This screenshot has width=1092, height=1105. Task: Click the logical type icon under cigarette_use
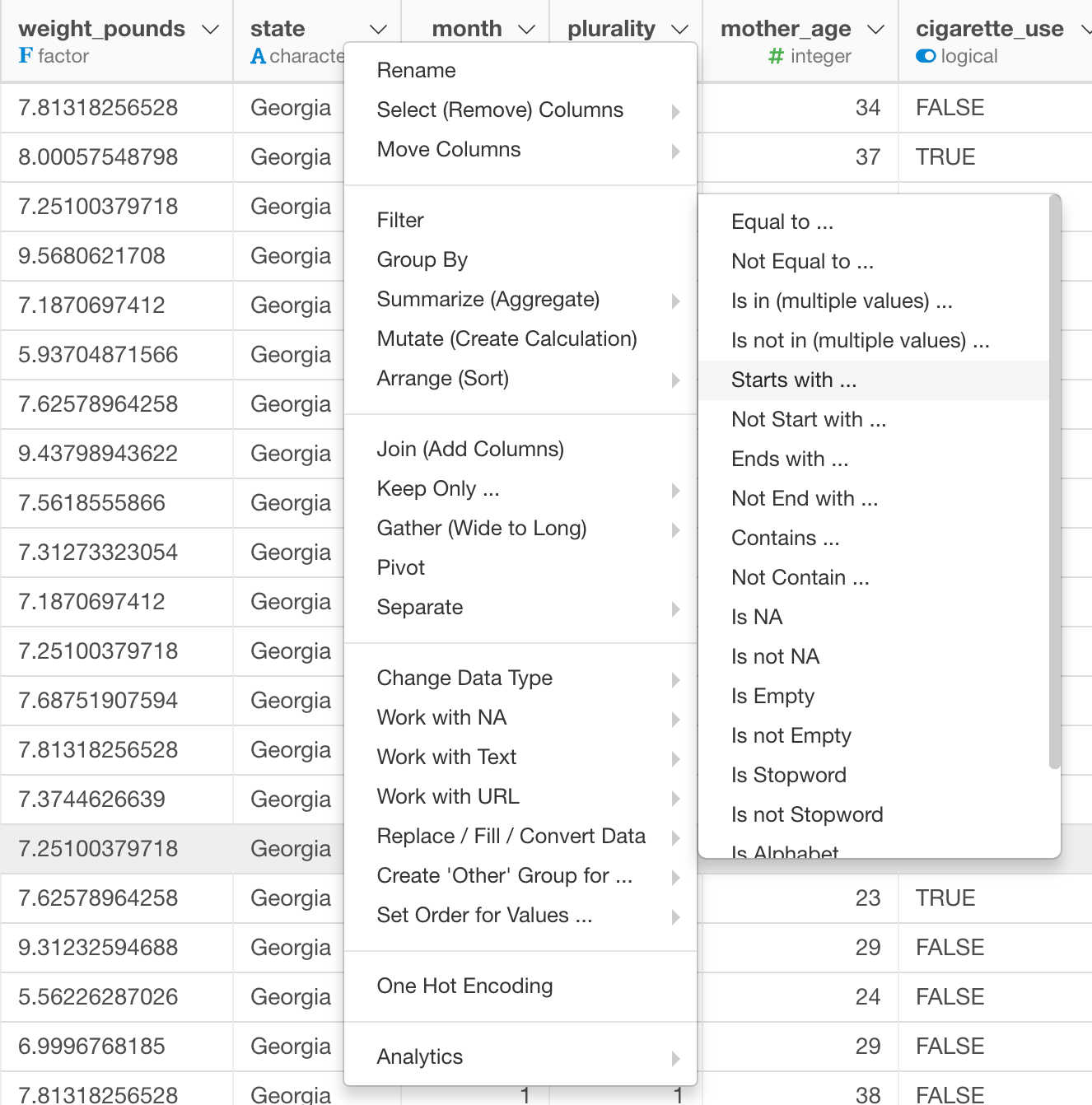pyautogui.click(x=926, y=56)
